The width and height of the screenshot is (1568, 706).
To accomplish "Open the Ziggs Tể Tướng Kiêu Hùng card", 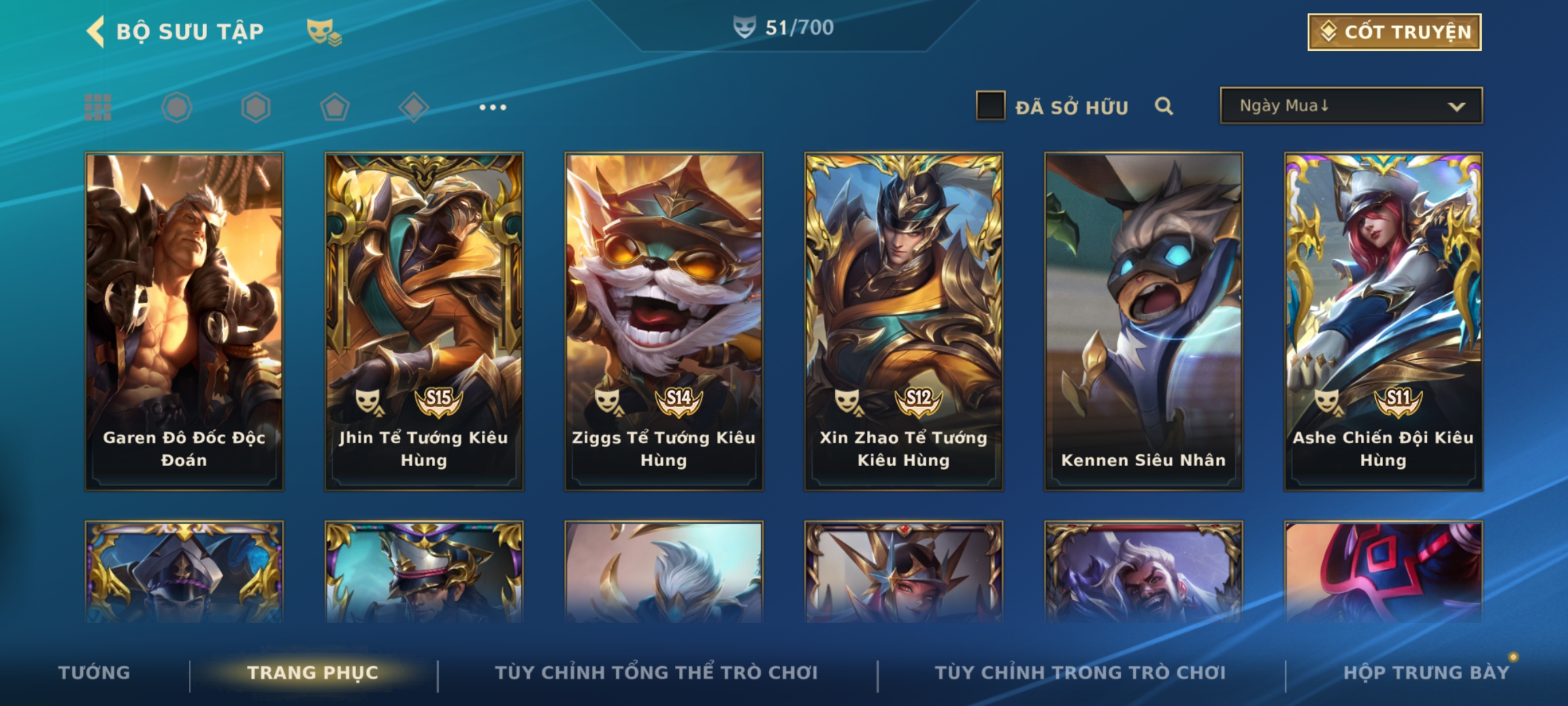I will click(664, 322).
